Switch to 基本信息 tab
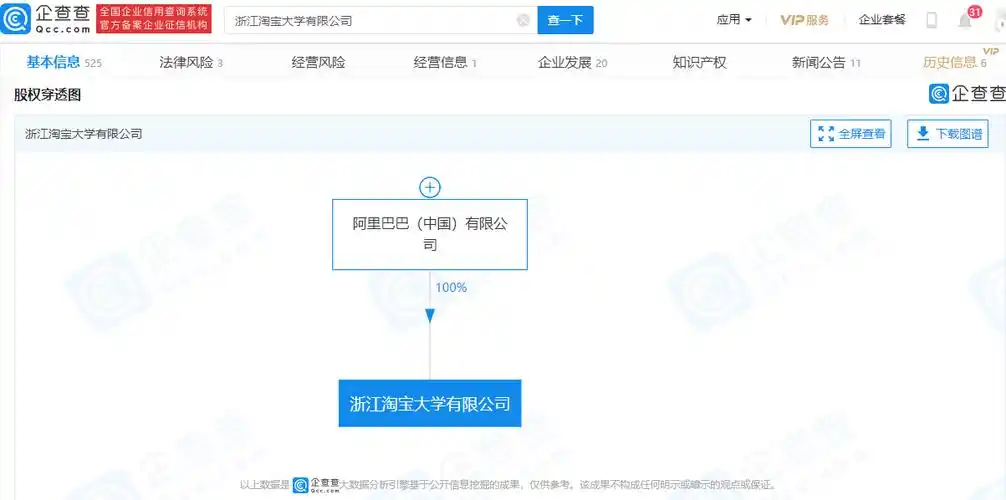Screen dimensions: 1006x500 [x=64, y=62]
